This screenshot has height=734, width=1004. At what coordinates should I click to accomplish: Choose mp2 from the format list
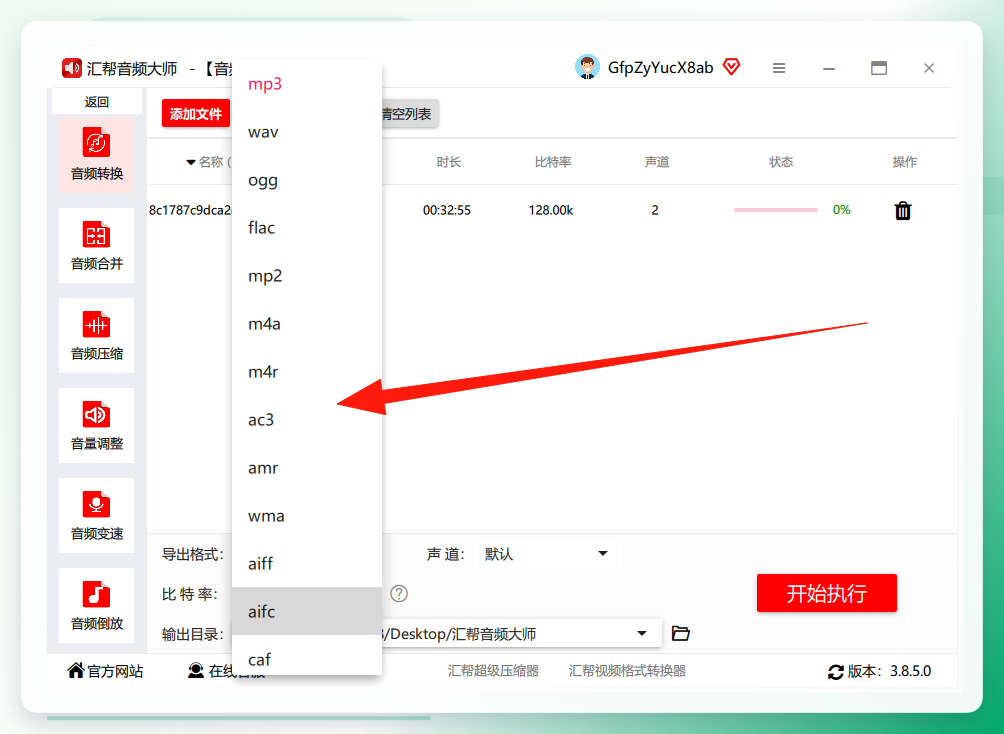coord(307,276)
